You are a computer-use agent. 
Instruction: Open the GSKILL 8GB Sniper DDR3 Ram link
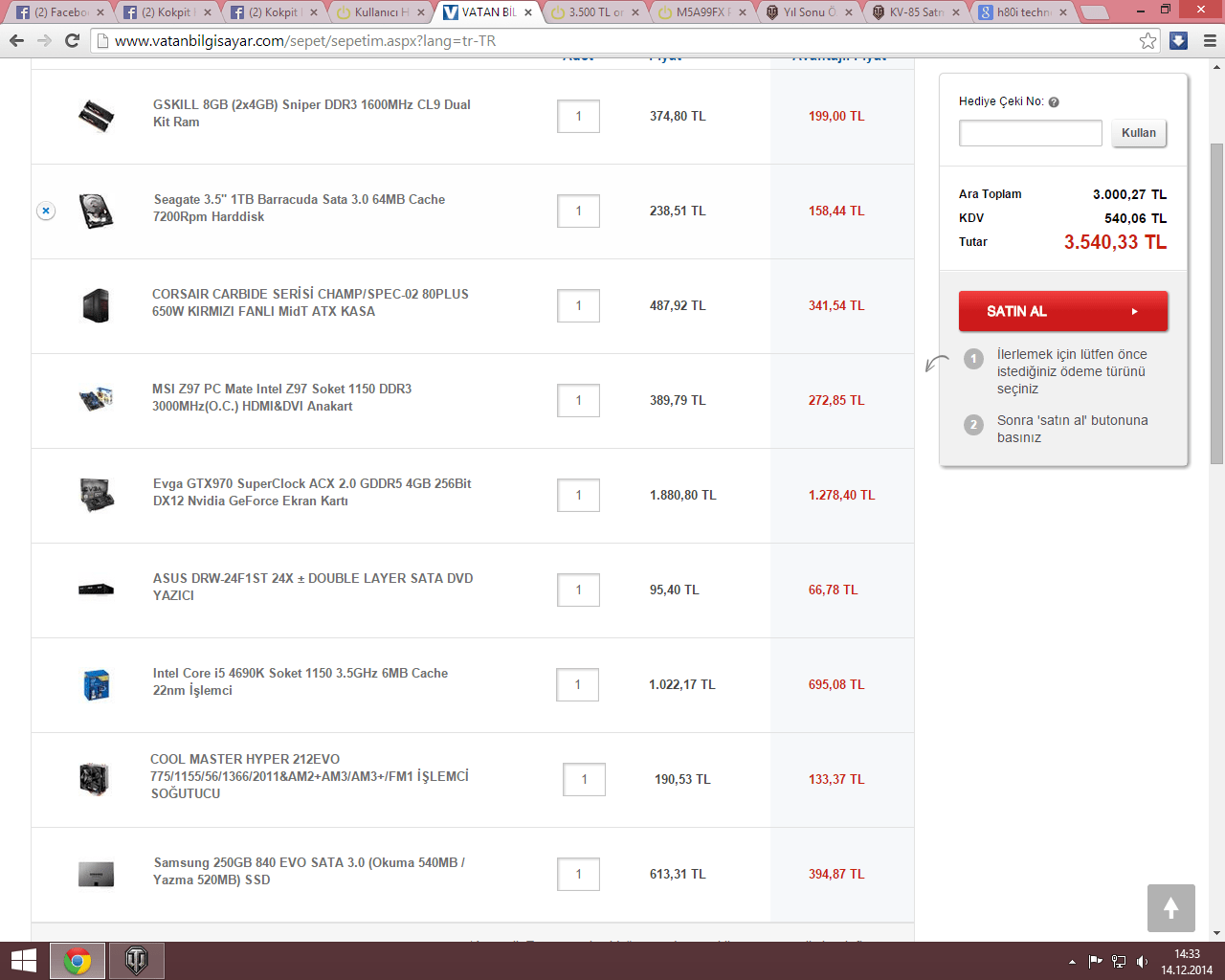click(x=312, y=113)
